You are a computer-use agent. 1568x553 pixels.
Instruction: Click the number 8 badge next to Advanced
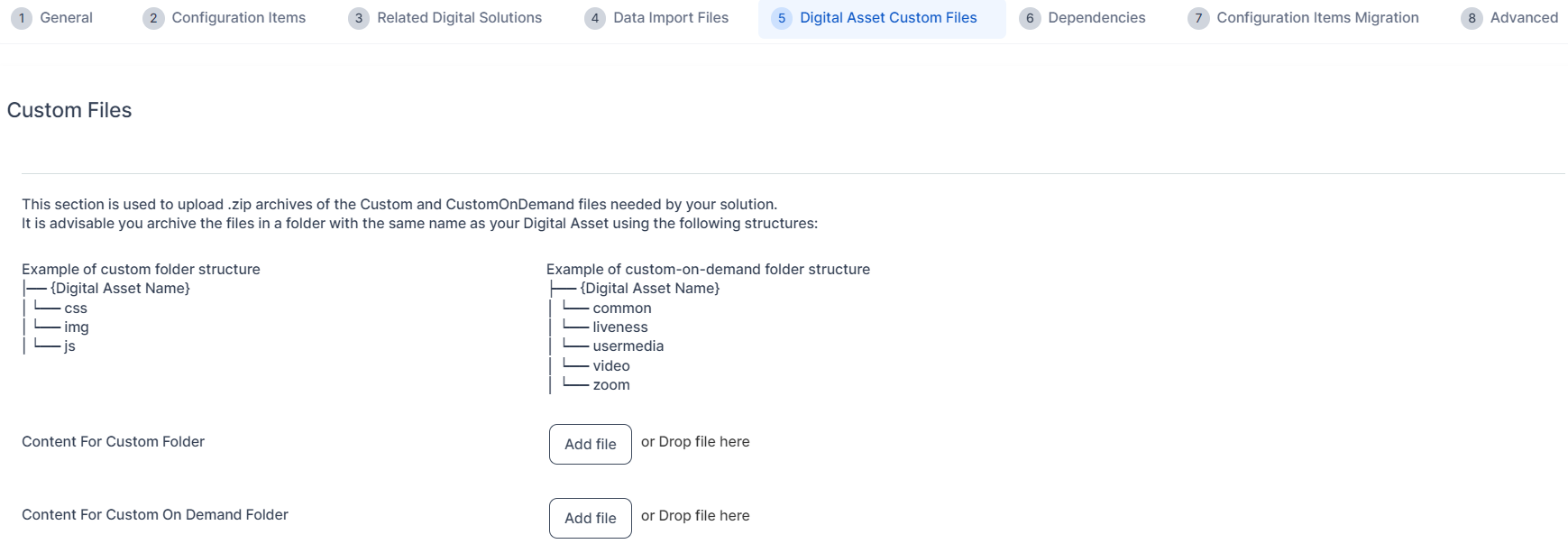1472,18
